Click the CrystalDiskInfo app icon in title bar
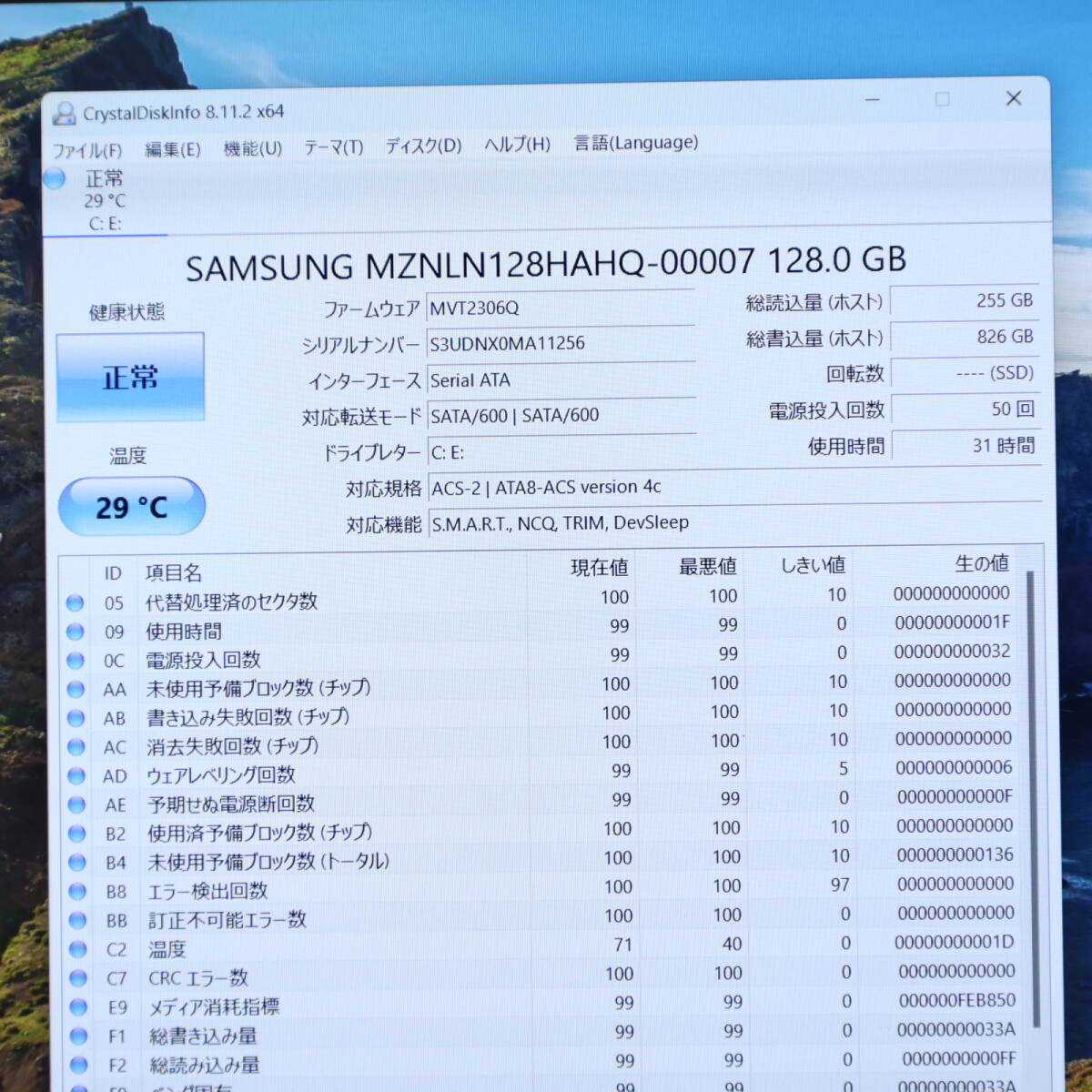Viewport: 1092px width, 1092px height. coord(64,114)
